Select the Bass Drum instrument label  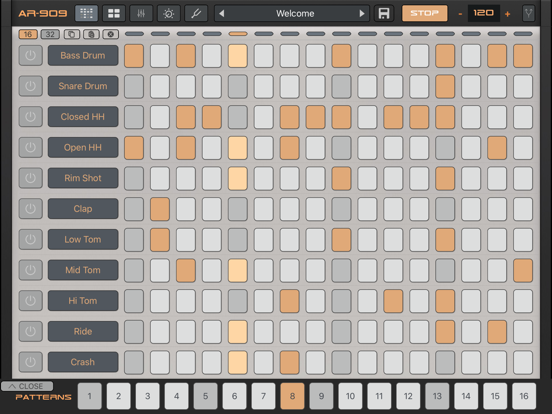point(83,55)
